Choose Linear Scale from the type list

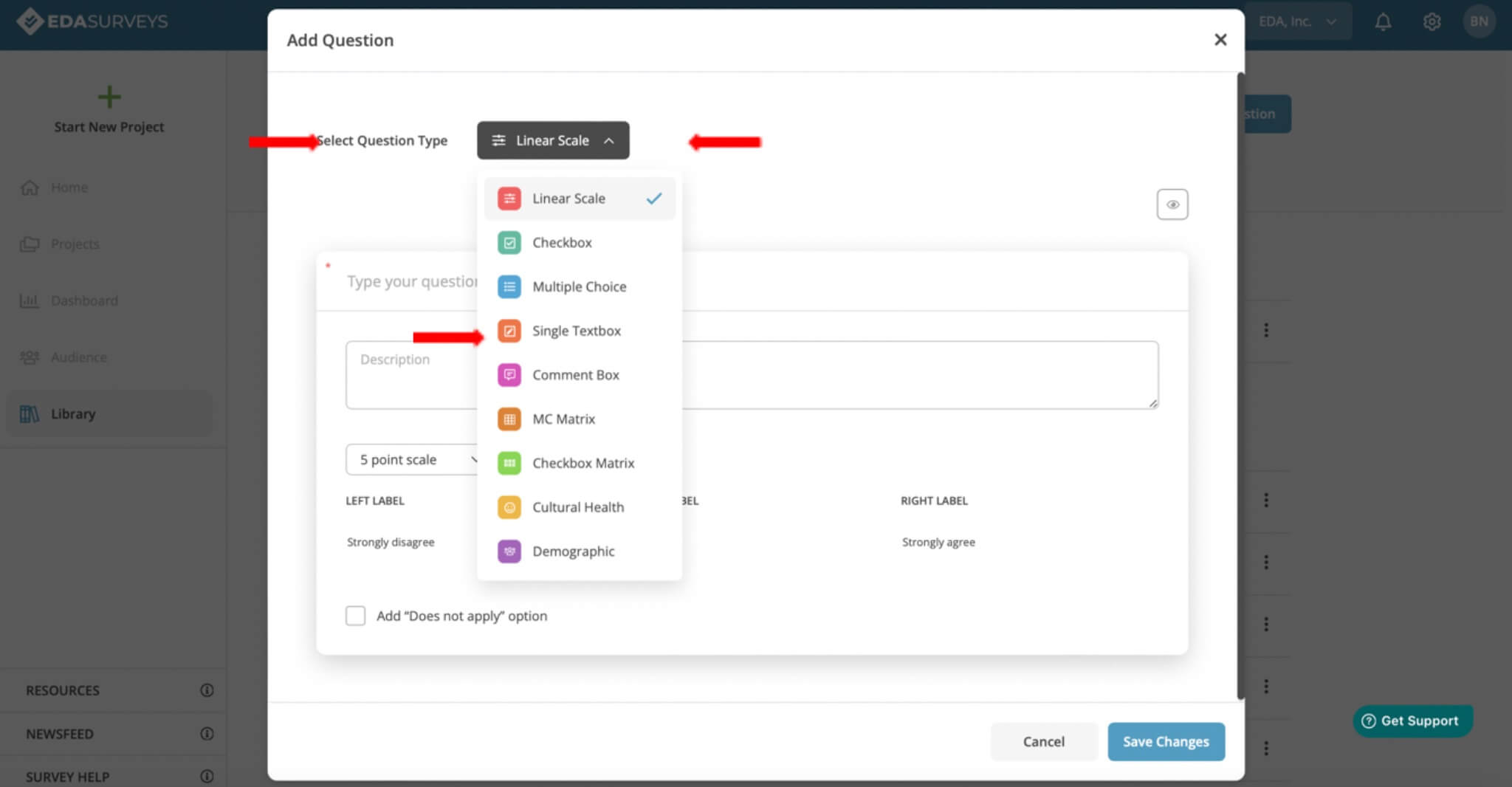coord(580,199)
